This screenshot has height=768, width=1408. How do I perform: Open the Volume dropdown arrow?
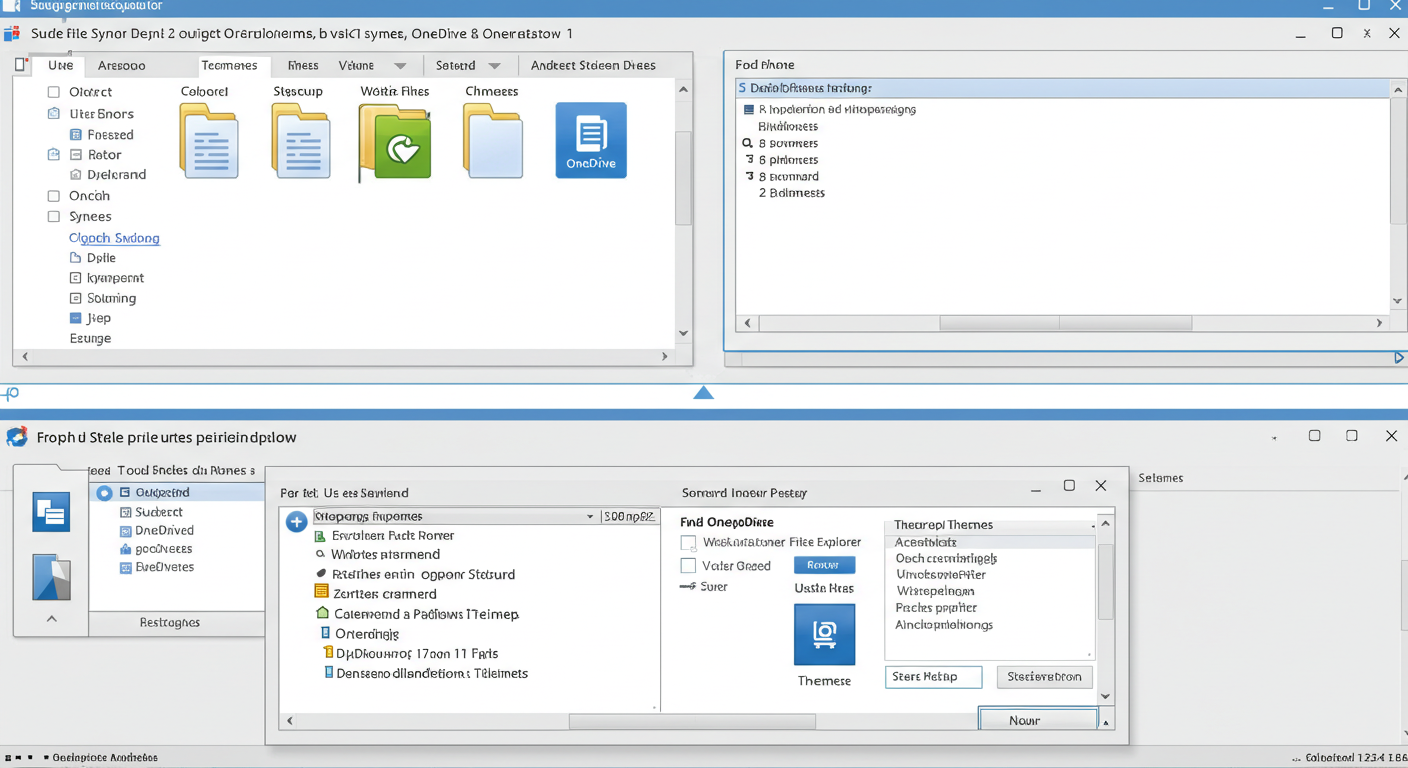point(400,64)
